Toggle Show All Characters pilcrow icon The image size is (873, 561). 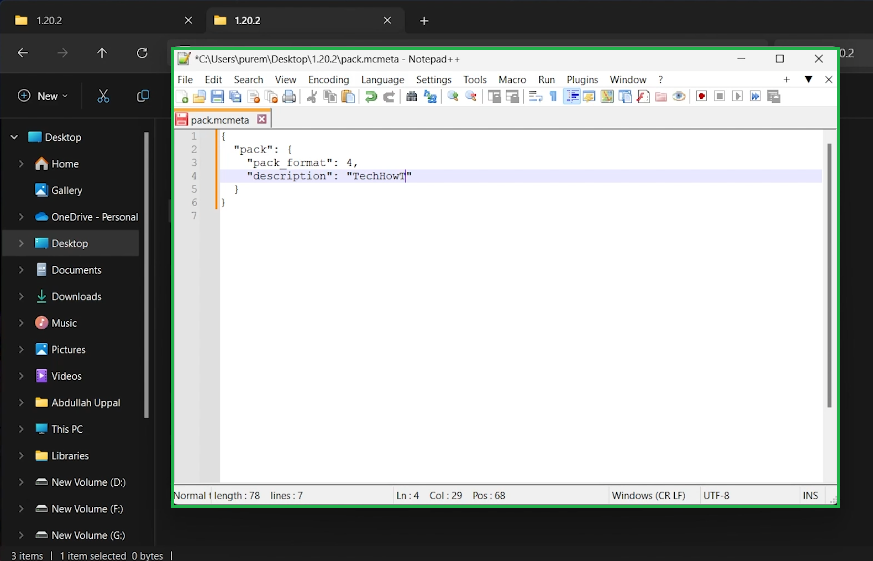[x=553, y=97]
